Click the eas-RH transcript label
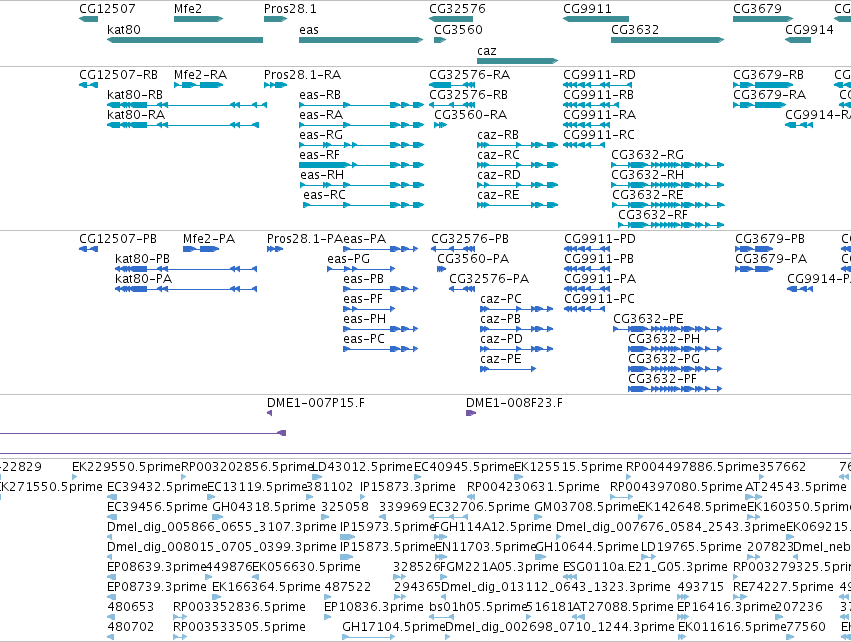 322,175
